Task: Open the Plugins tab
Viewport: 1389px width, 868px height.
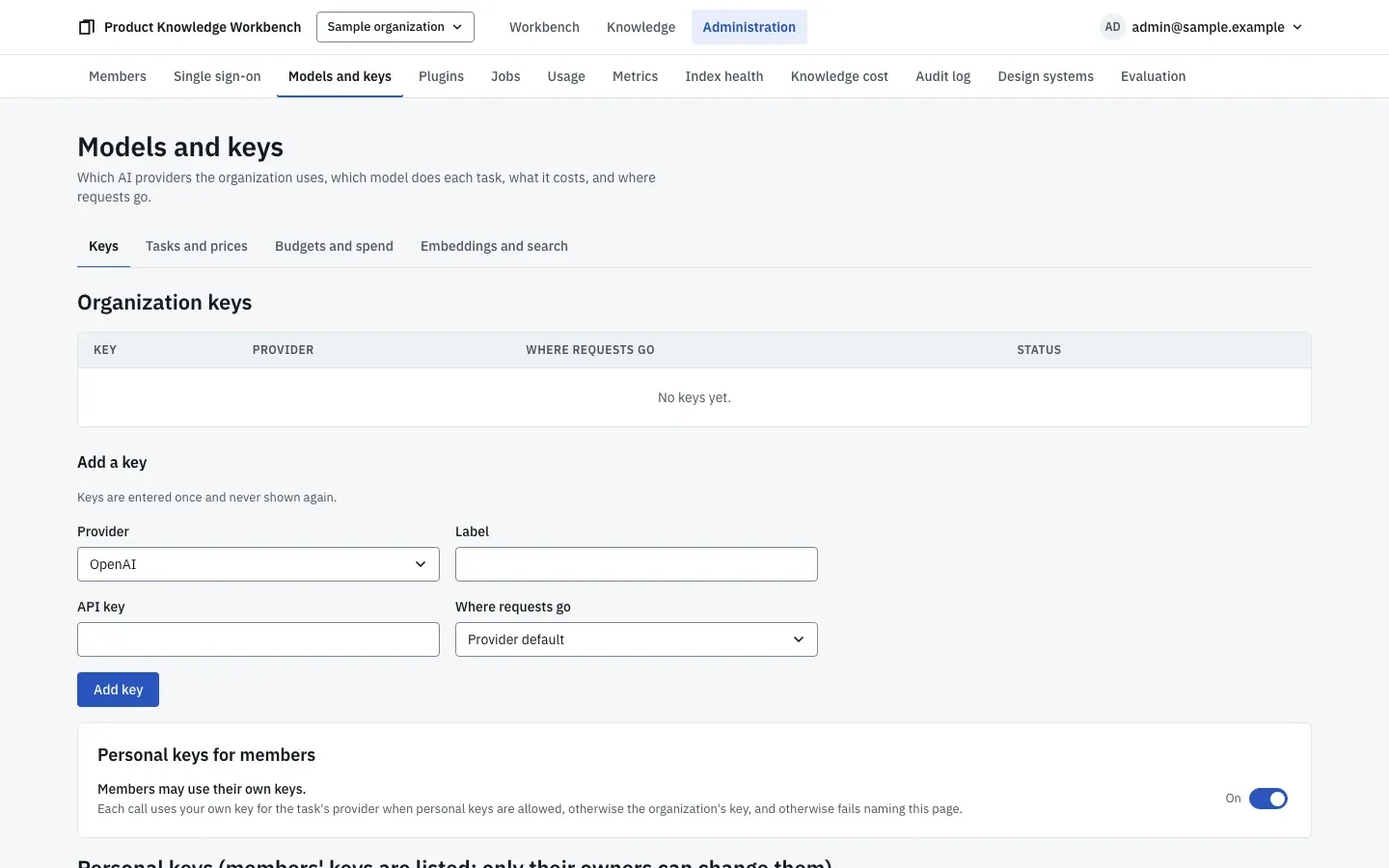Action: pos(441,76)
